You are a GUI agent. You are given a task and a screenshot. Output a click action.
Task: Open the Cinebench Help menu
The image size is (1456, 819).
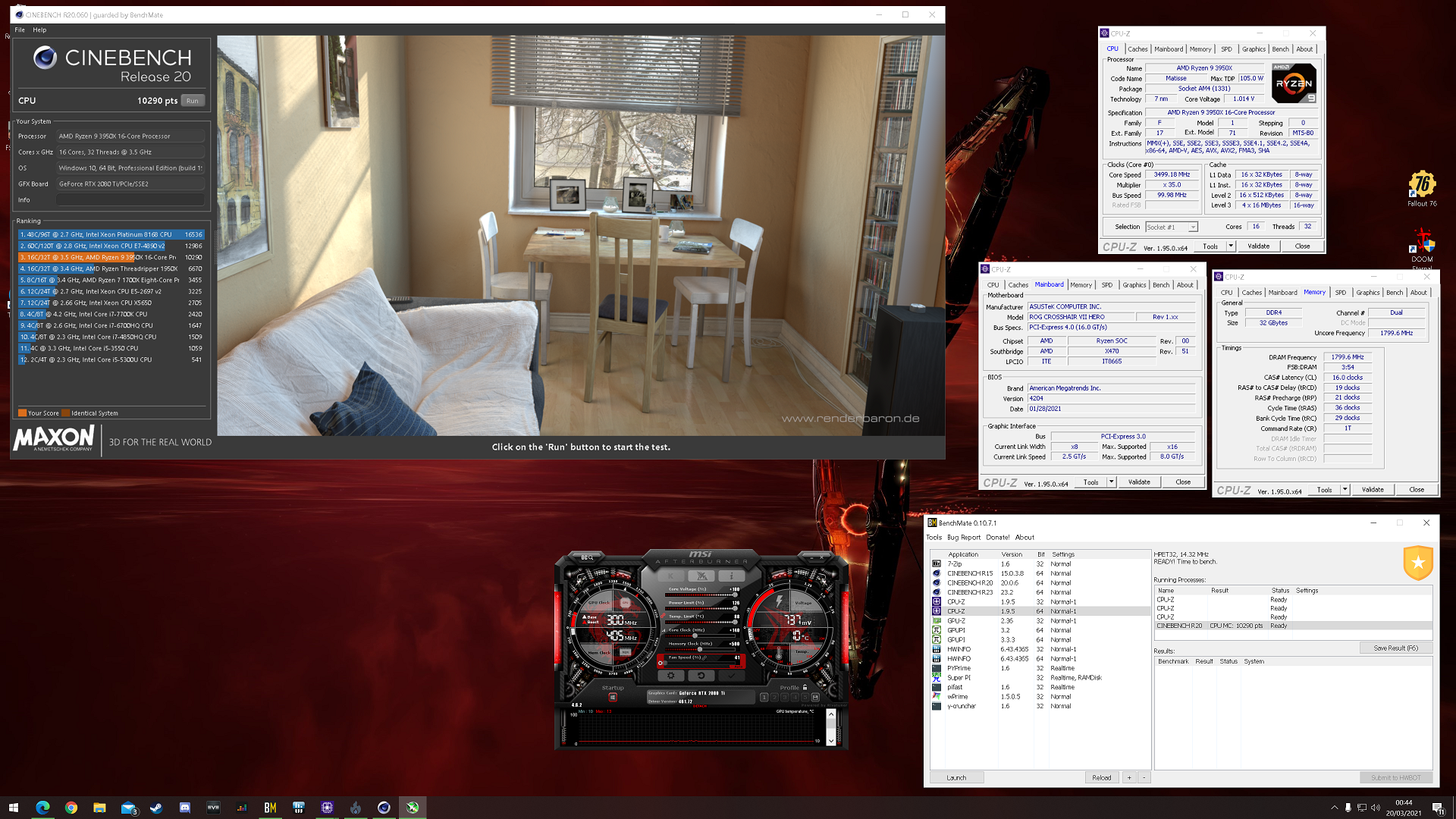(x=39, y=30)
